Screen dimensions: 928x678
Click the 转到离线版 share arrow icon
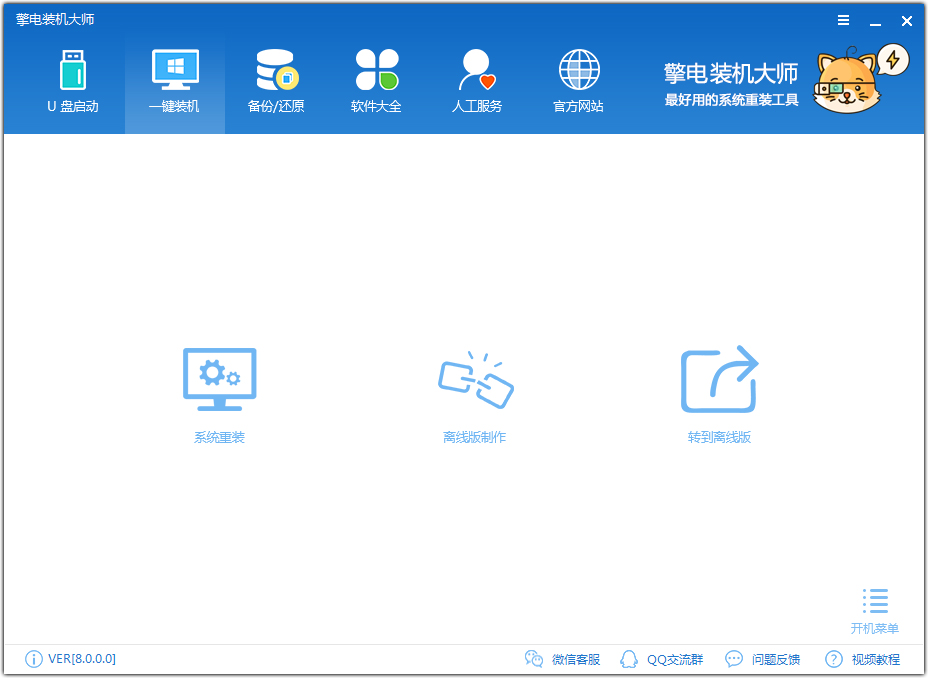[720, 379]
